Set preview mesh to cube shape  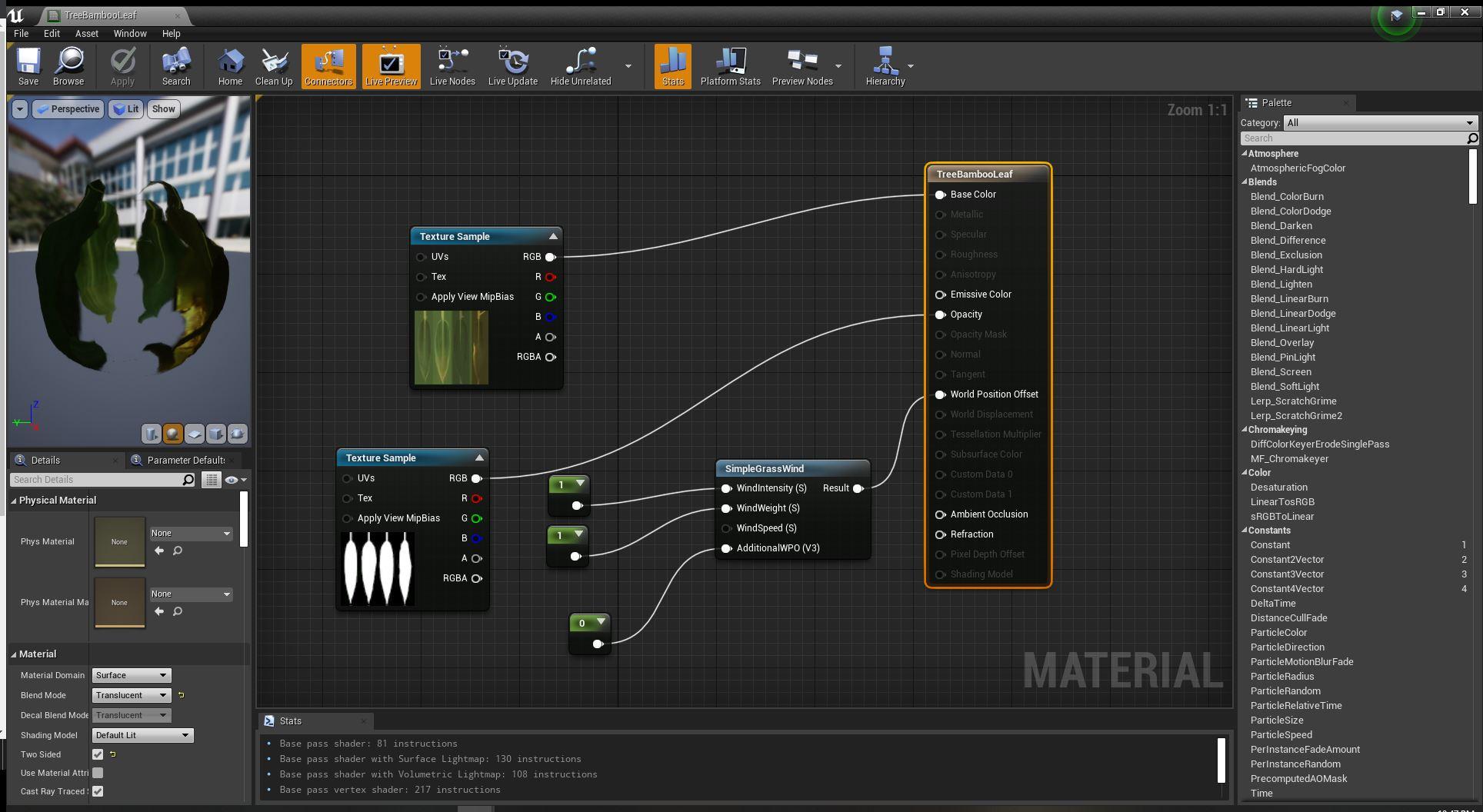coord(216,434)
